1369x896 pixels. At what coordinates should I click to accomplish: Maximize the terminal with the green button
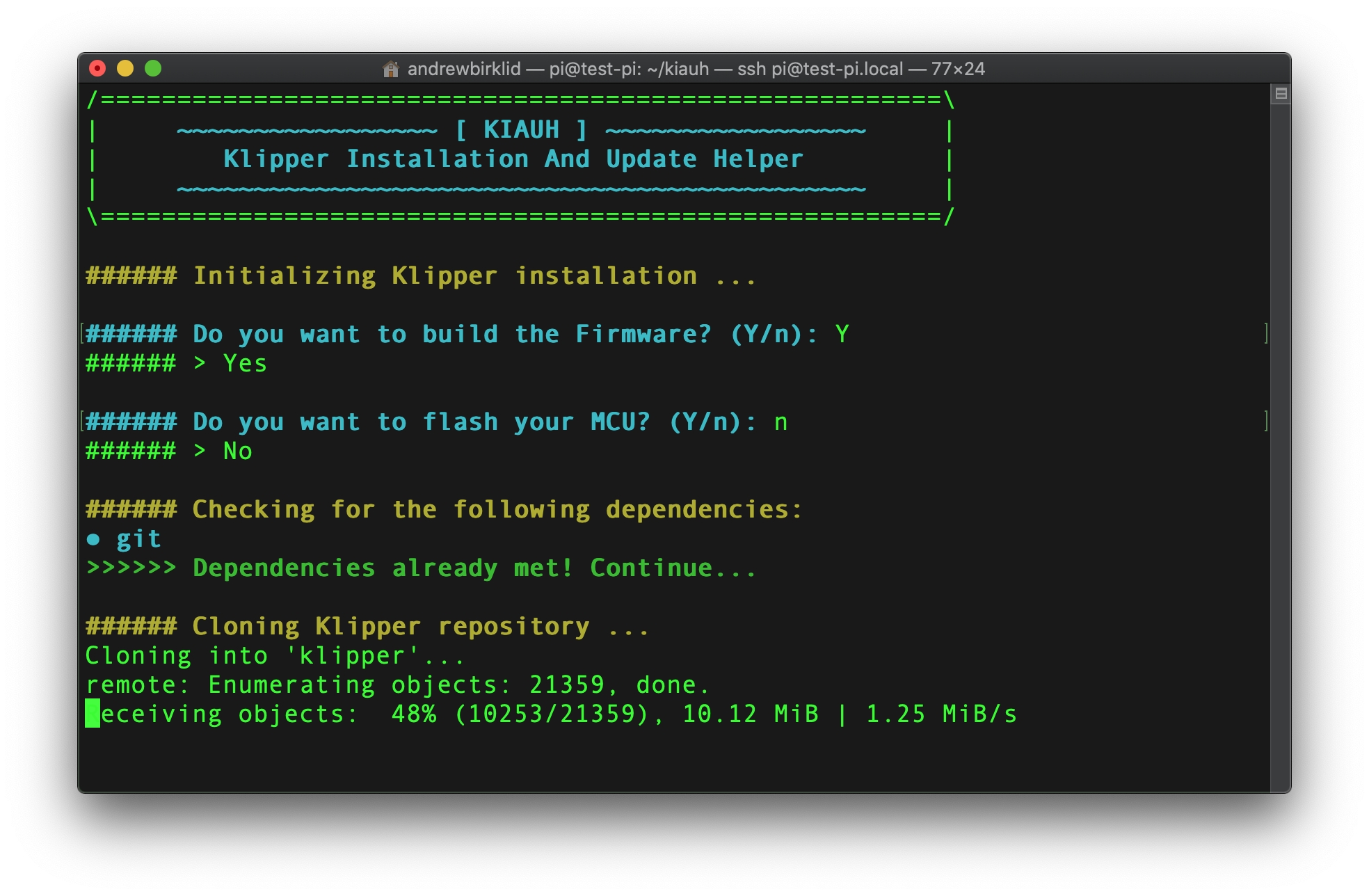(x=153, y=68)
